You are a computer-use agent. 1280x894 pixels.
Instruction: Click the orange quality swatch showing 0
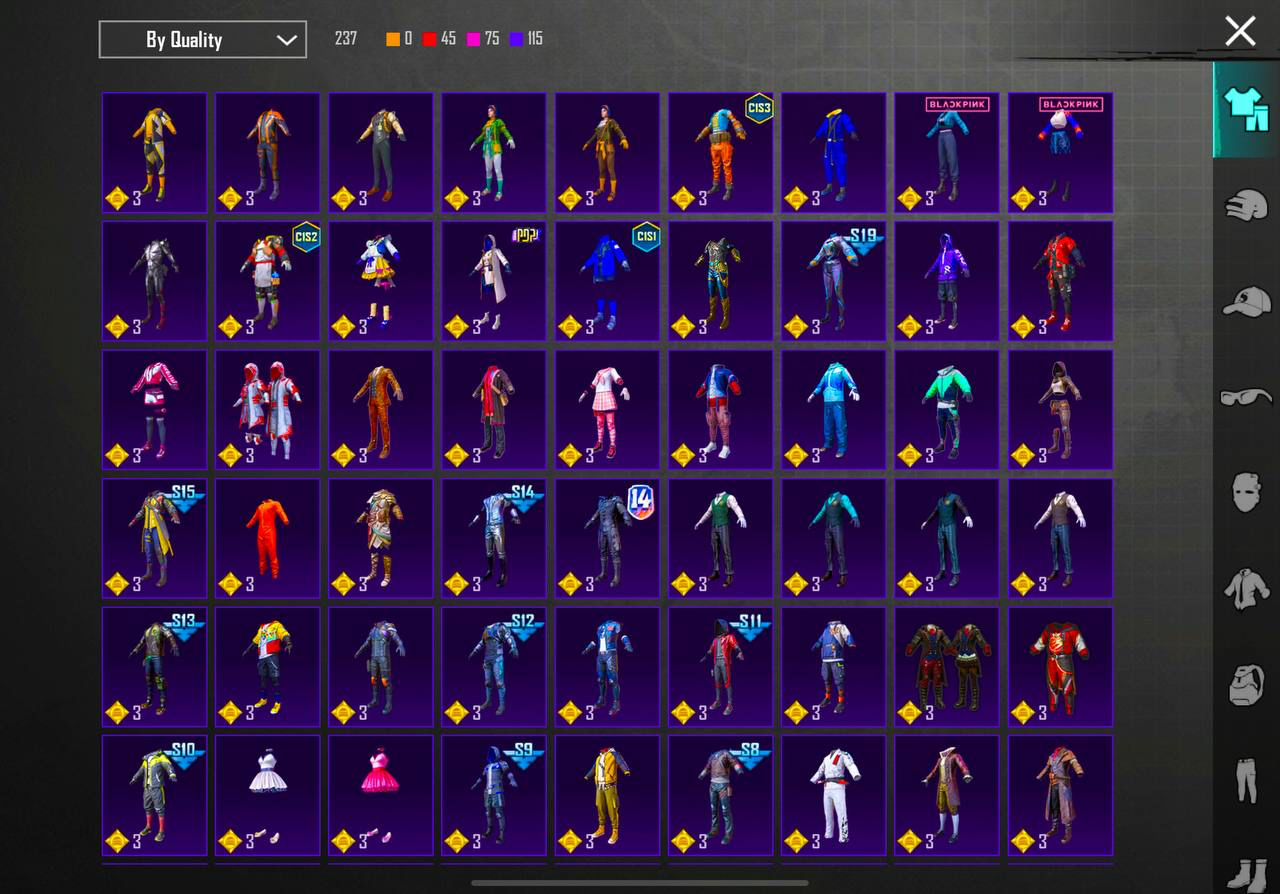[393, 39]
